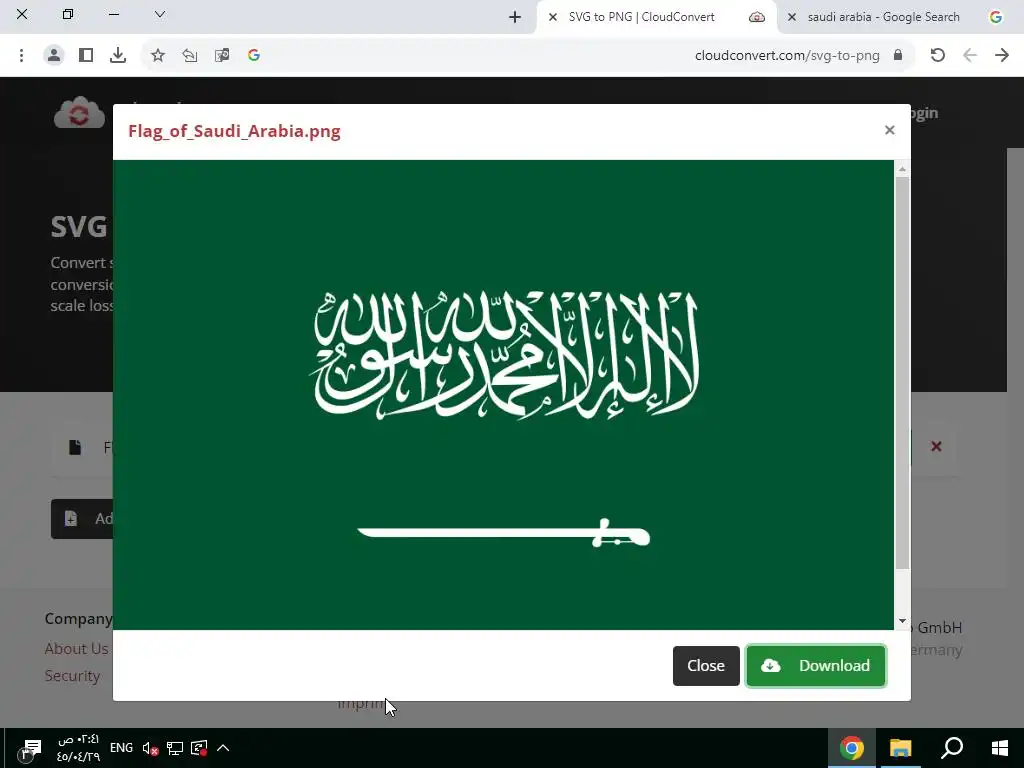Click the network icon in system tray

coord(174,748)
